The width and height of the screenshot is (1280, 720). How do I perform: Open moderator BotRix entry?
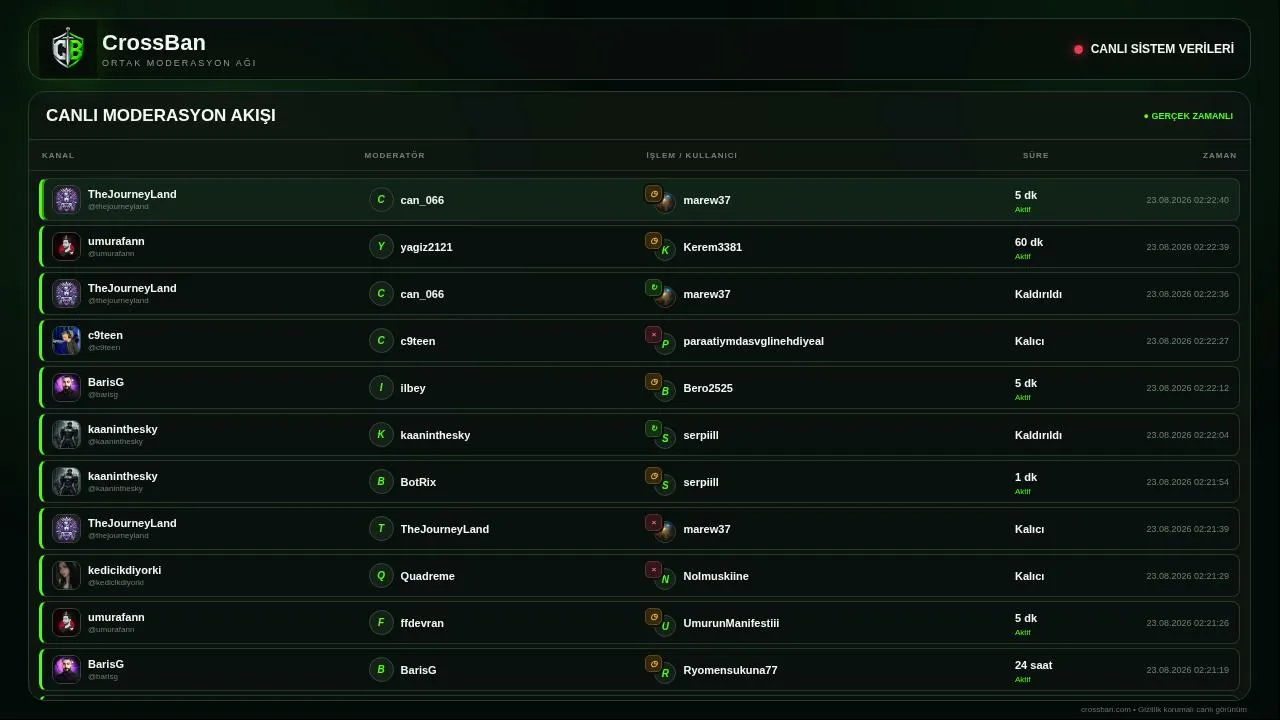(x=418, y=482)
